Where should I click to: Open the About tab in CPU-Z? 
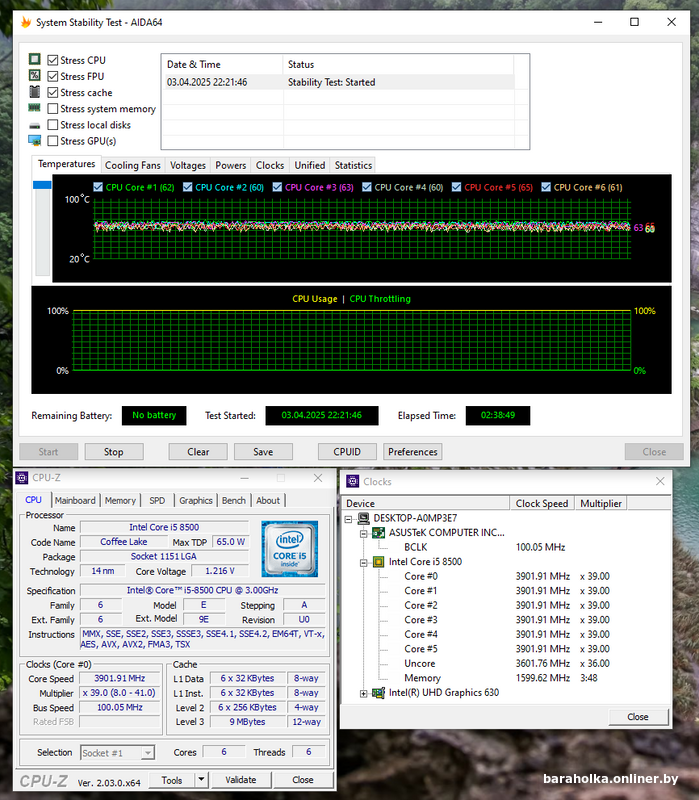(268, 501)
